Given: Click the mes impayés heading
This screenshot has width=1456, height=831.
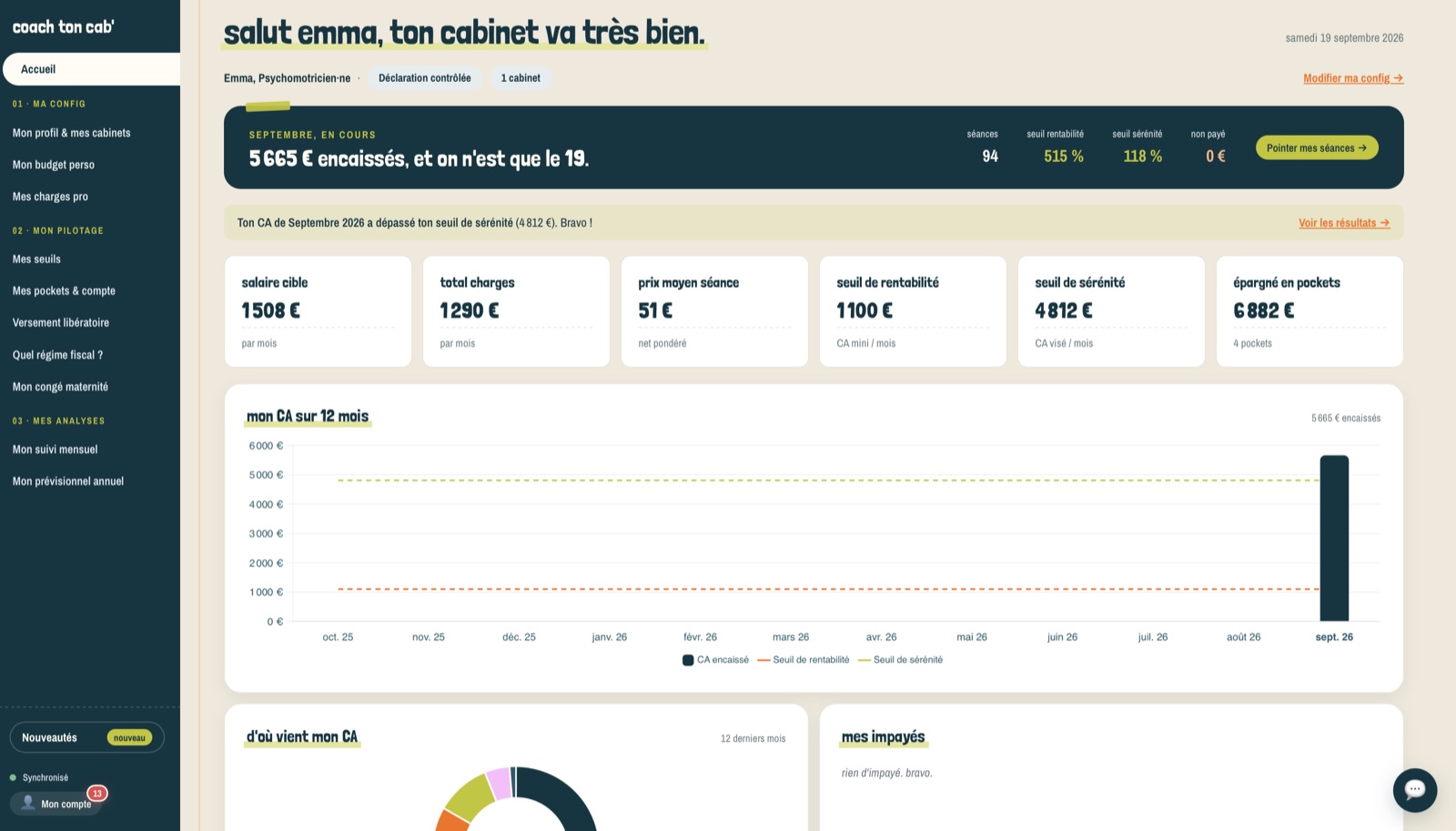Looking at the screenshot, I should tap(883, 737).
